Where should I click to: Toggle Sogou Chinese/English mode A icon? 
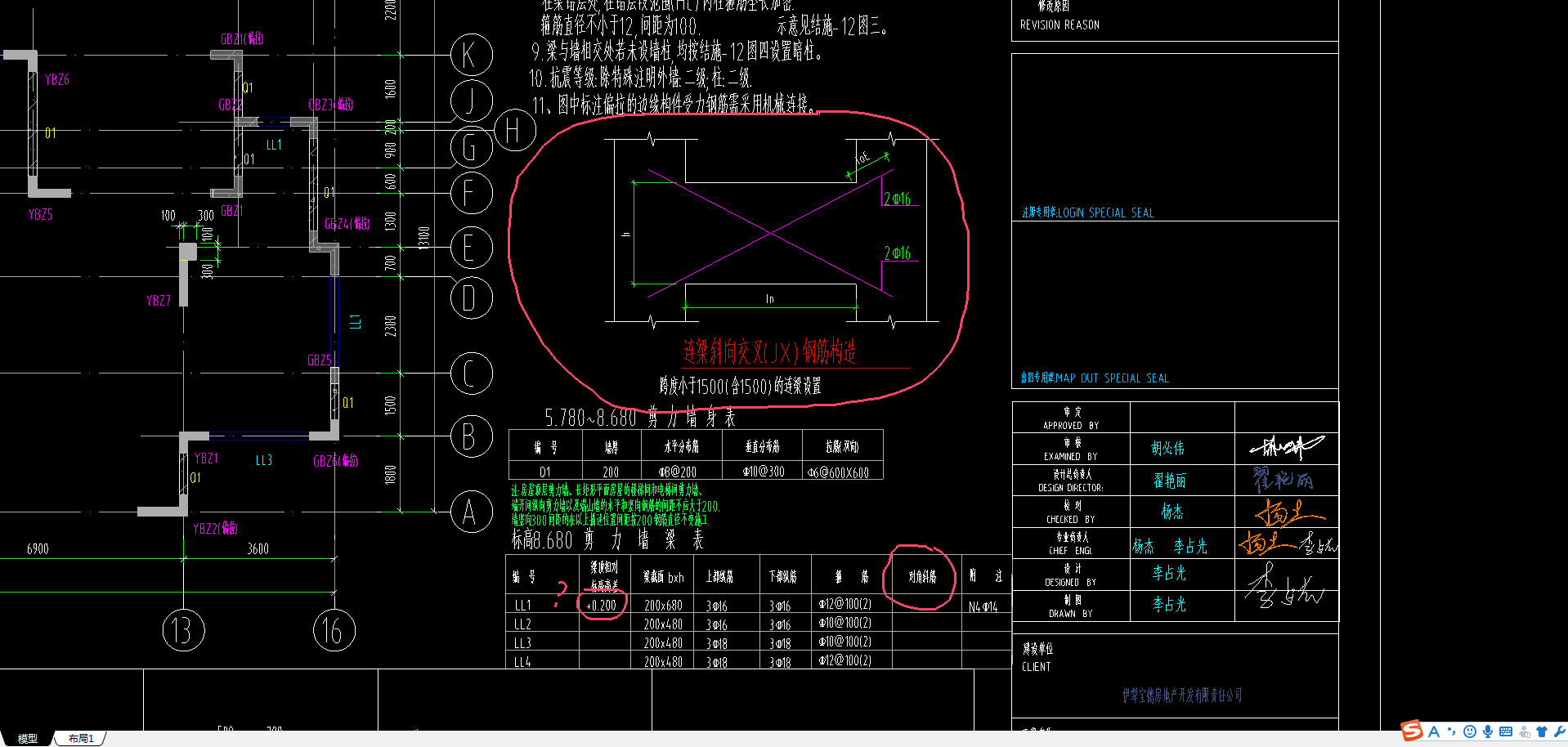tap(1434, 731)
